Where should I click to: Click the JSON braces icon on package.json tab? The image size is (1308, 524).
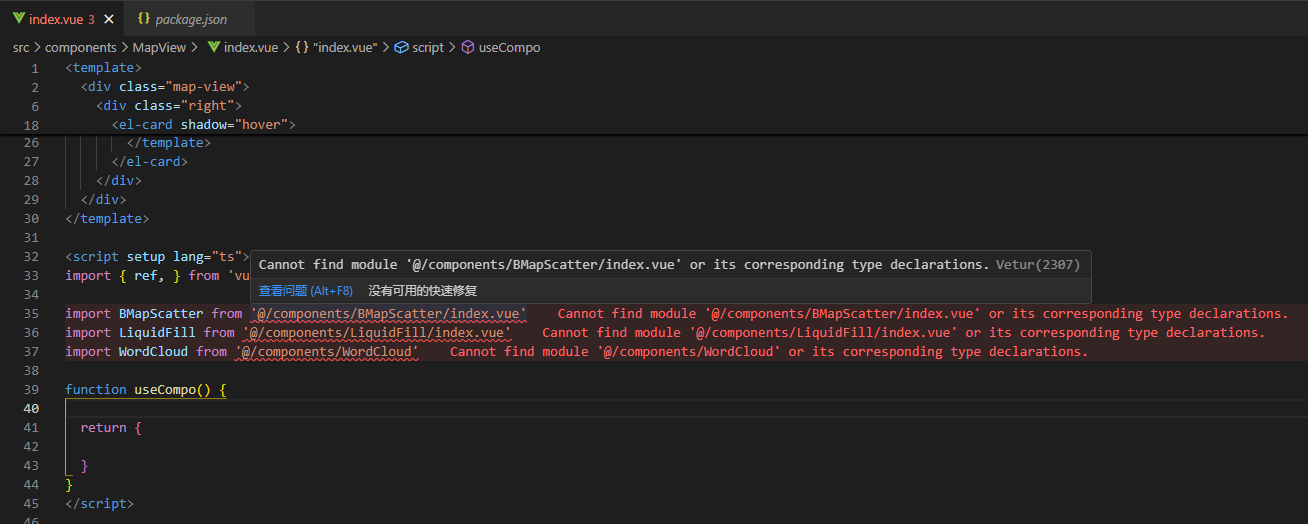tap(143, 19)
